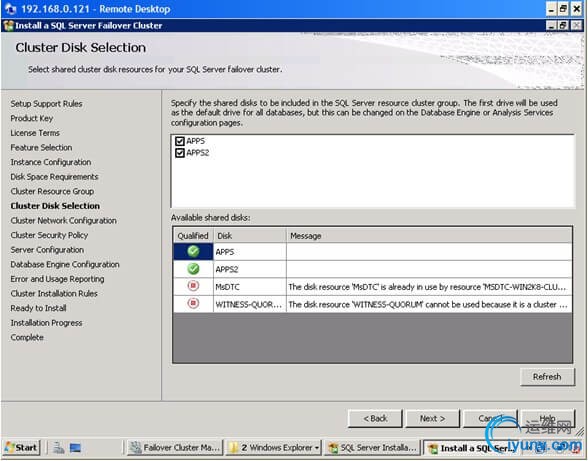Toggle the APPS disk checkbox
Image resolution: width=588 pixels, height=461 pixels.
coord(180,141)
